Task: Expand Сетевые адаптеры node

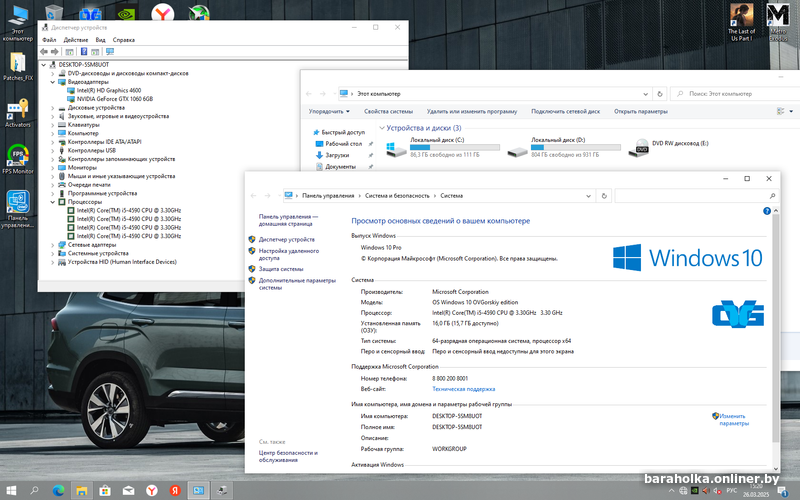Action: click(53, 244)
